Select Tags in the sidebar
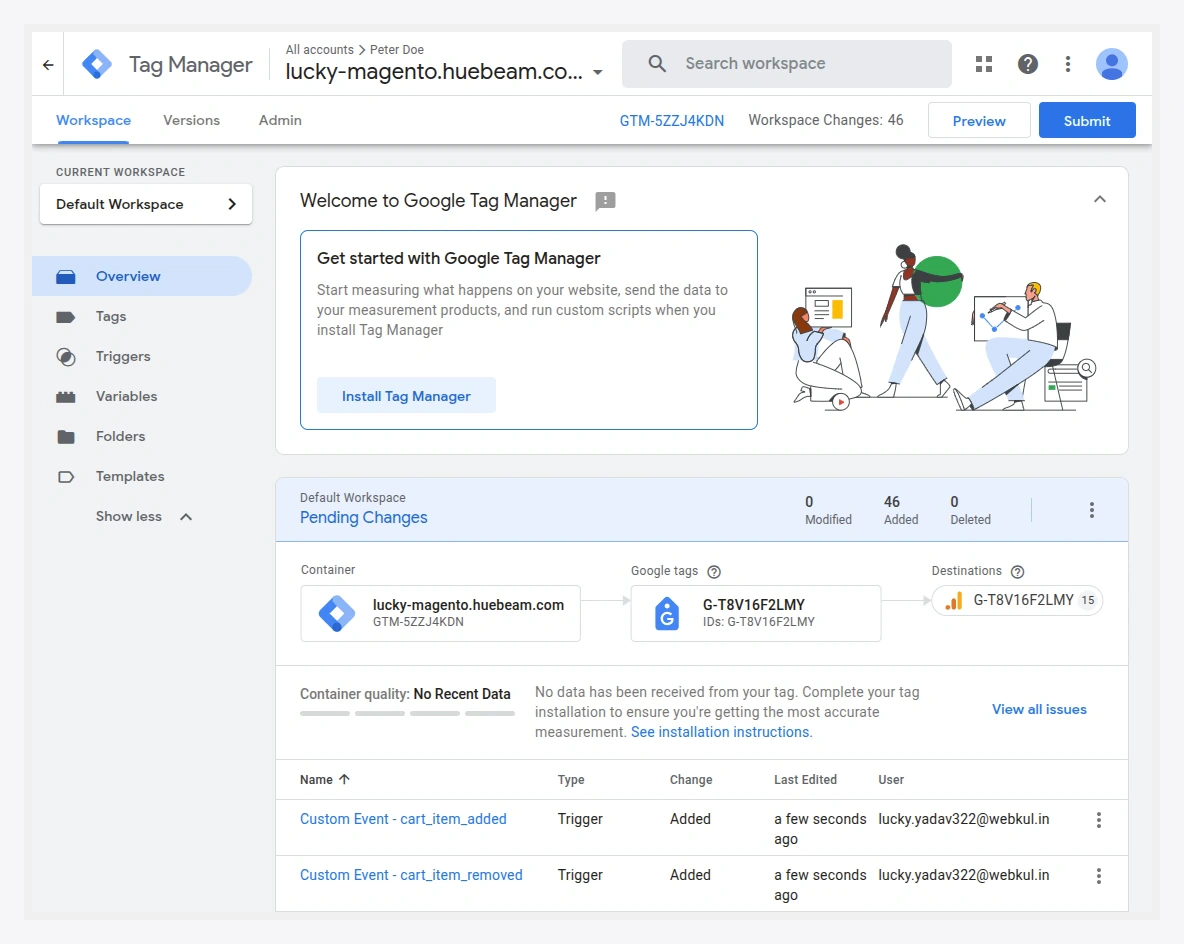1184x944 pixels. tap(142, 316)
